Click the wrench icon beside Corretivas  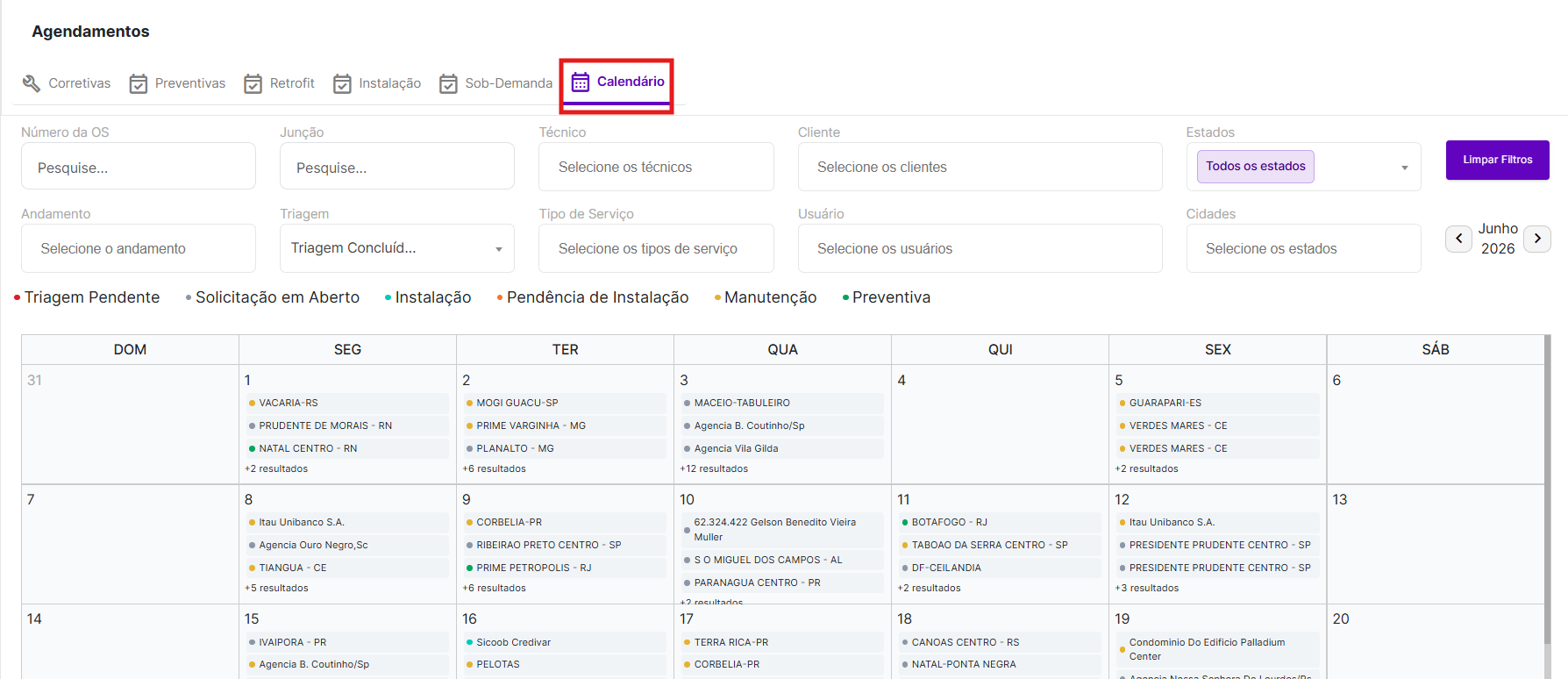click(x=32, y=83)
